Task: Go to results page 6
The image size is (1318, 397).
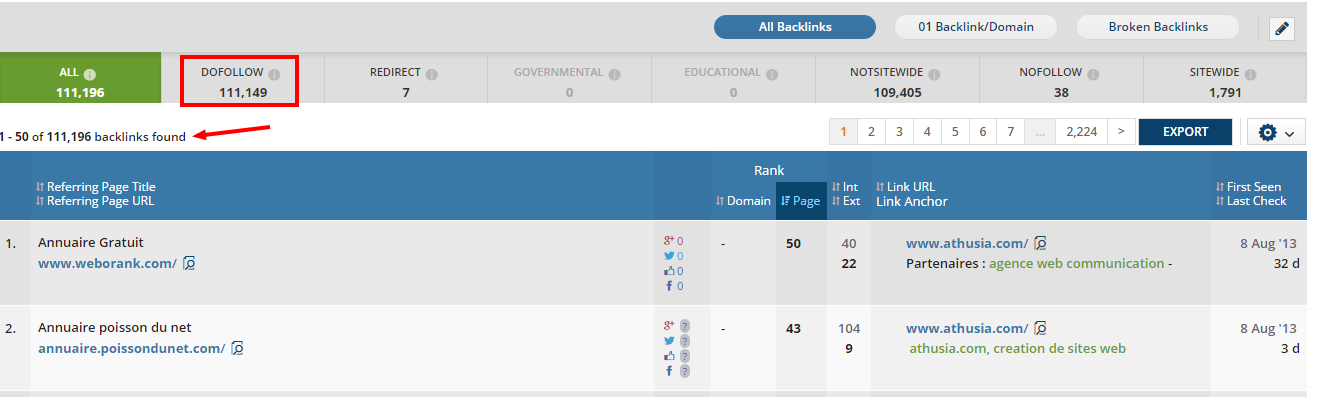Action: click(x=984, y=132)
